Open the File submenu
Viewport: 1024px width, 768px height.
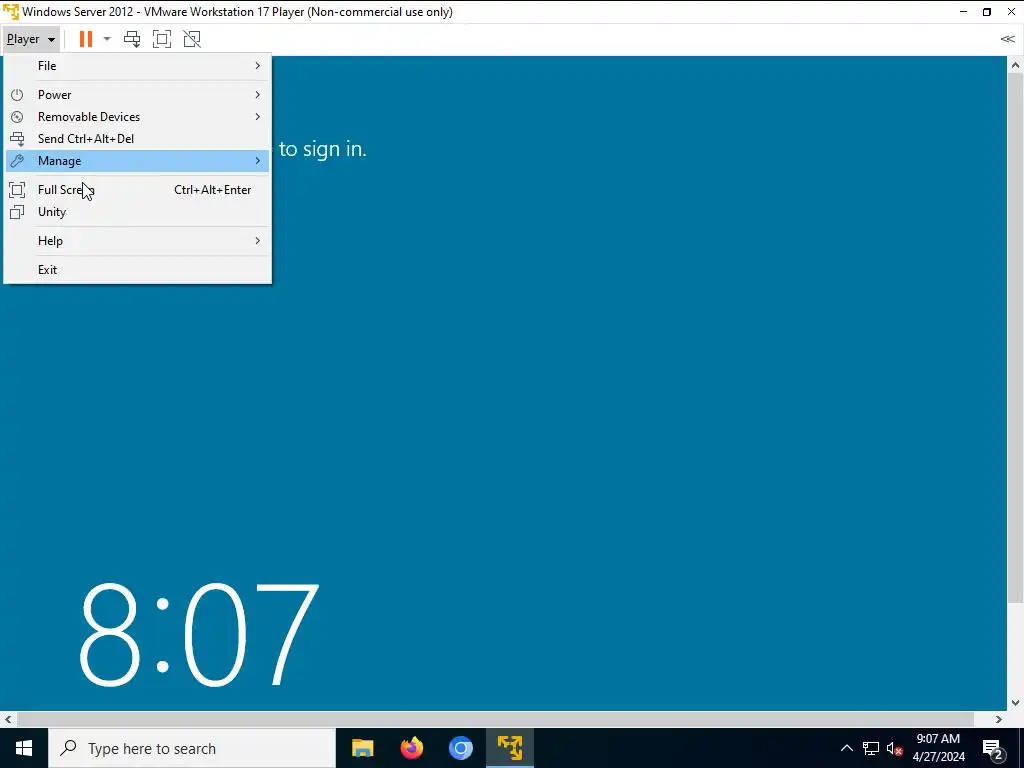[137, 66]
